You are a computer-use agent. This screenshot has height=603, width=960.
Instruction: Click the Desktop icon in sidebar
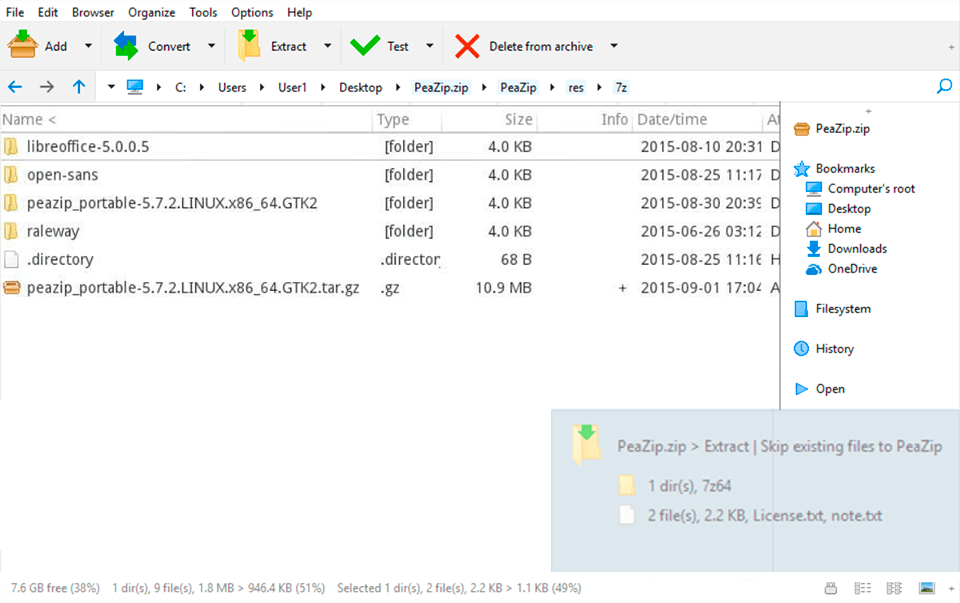coord(814,209)
